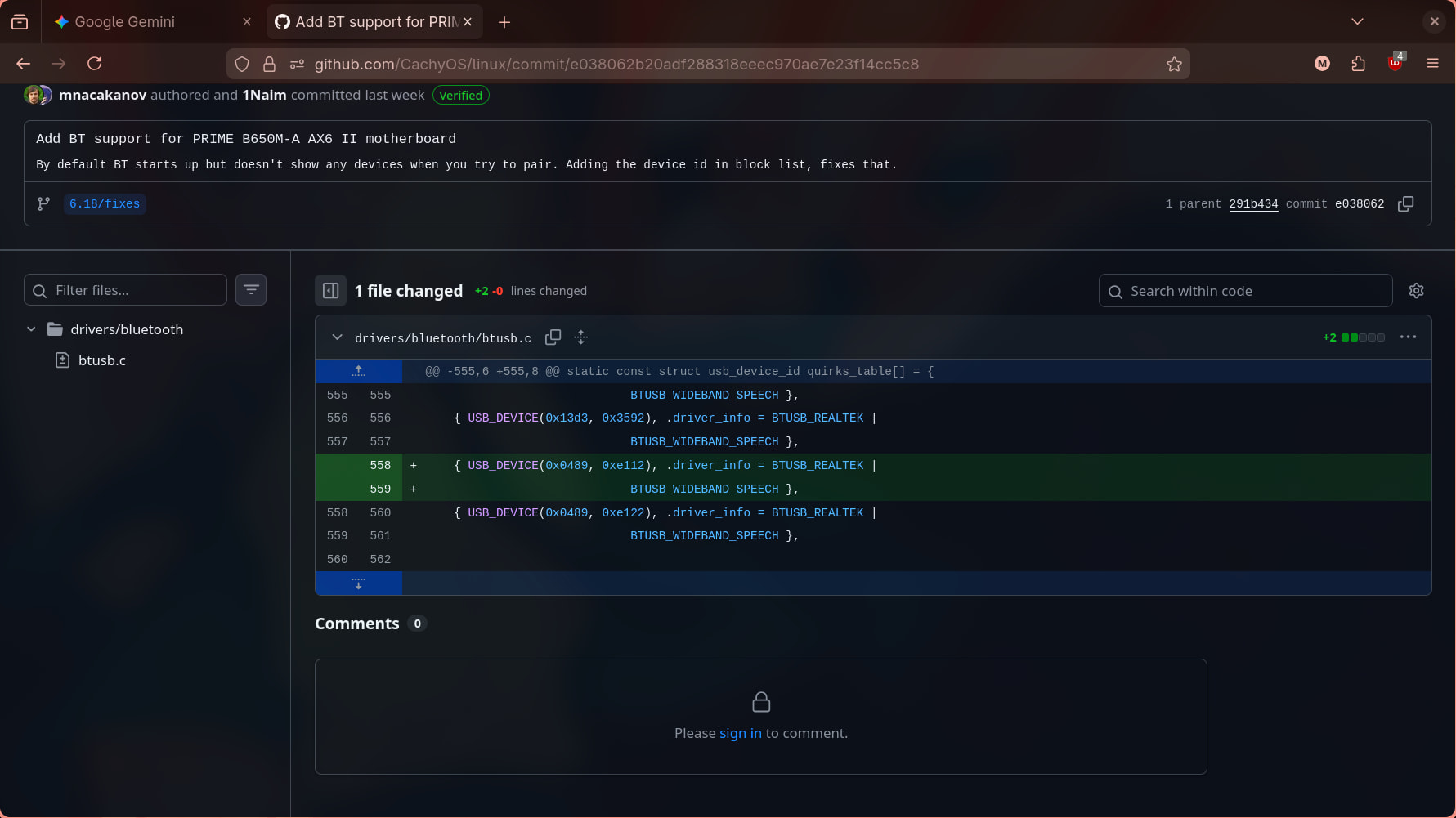1456x818 pixels.
Task: Copy the btusb.c file path
Action: coord(553,337)
